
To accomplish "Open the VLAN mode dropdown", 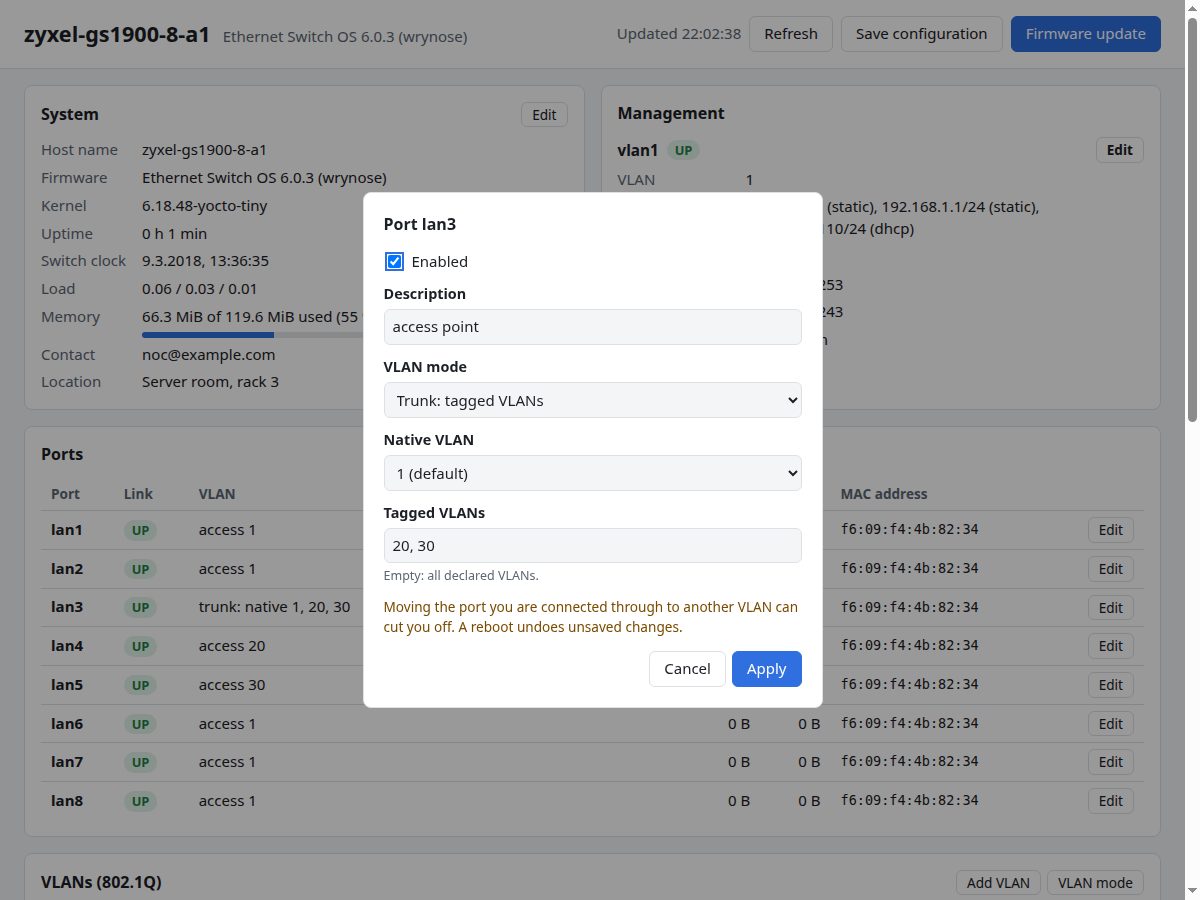I will (592, 400).
